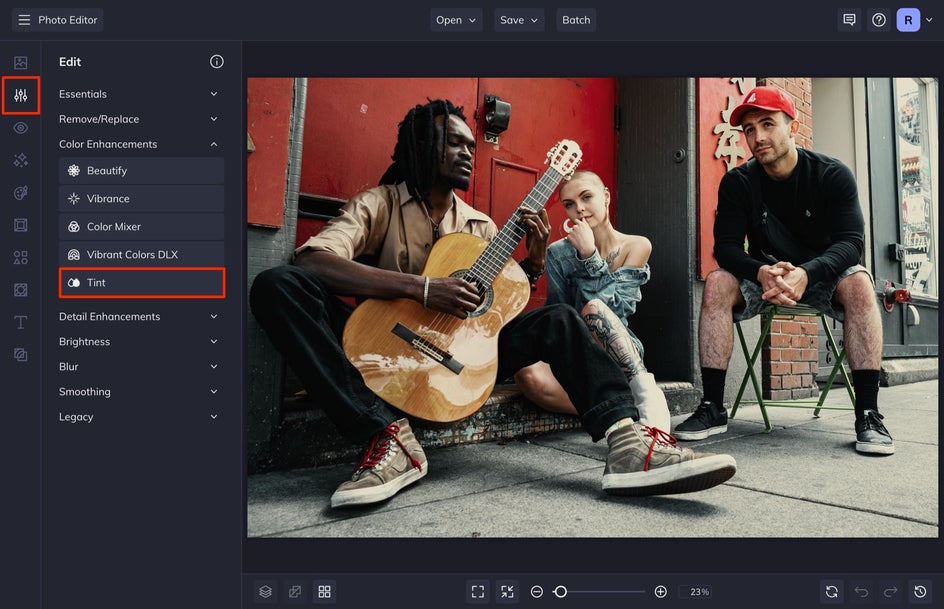Select the Vibrance tool
Screen dimensions: 944x609
141,199
